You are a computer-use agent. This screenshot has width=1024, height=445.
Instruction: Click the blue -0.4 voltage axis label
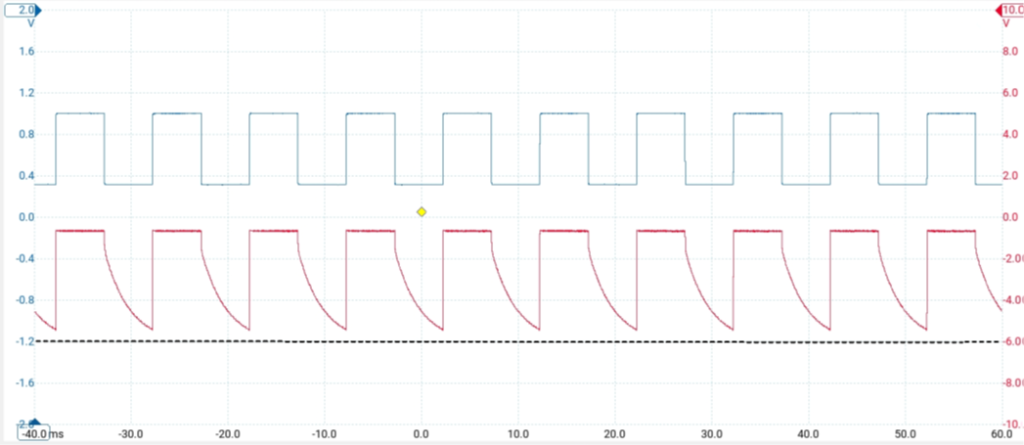click(x=24, y=259)
